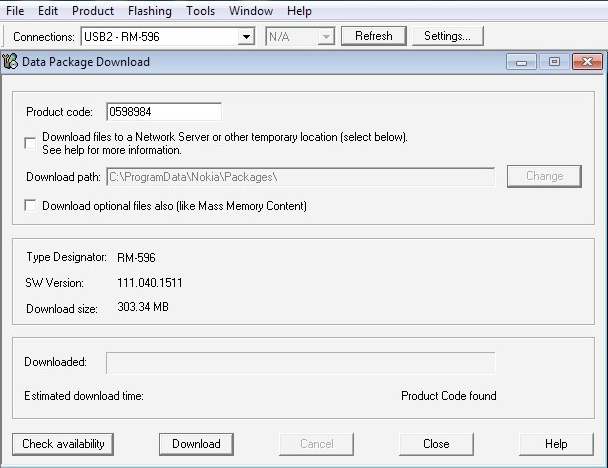Open the Window menu
608x468 pixels.
click(x=251, y=11)
